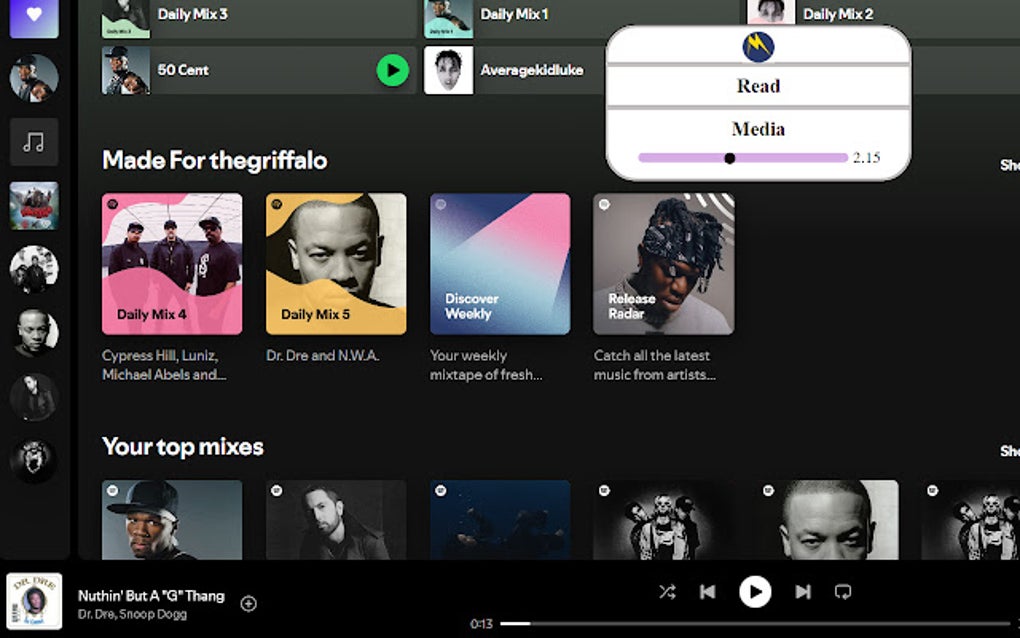Viewport: 1020px width, 638px height.
Task: Open the Release Radar playlist card
Action: click(x=664, y=263)
